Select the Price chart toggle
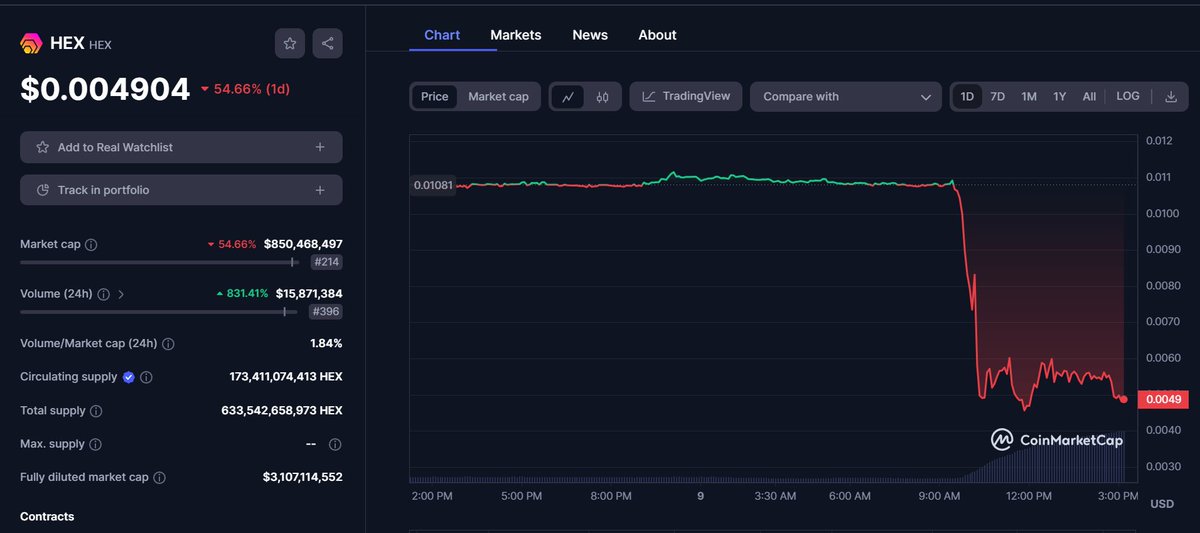The height and width of the screenshot is (533, 1200). (x=435, y=97)
